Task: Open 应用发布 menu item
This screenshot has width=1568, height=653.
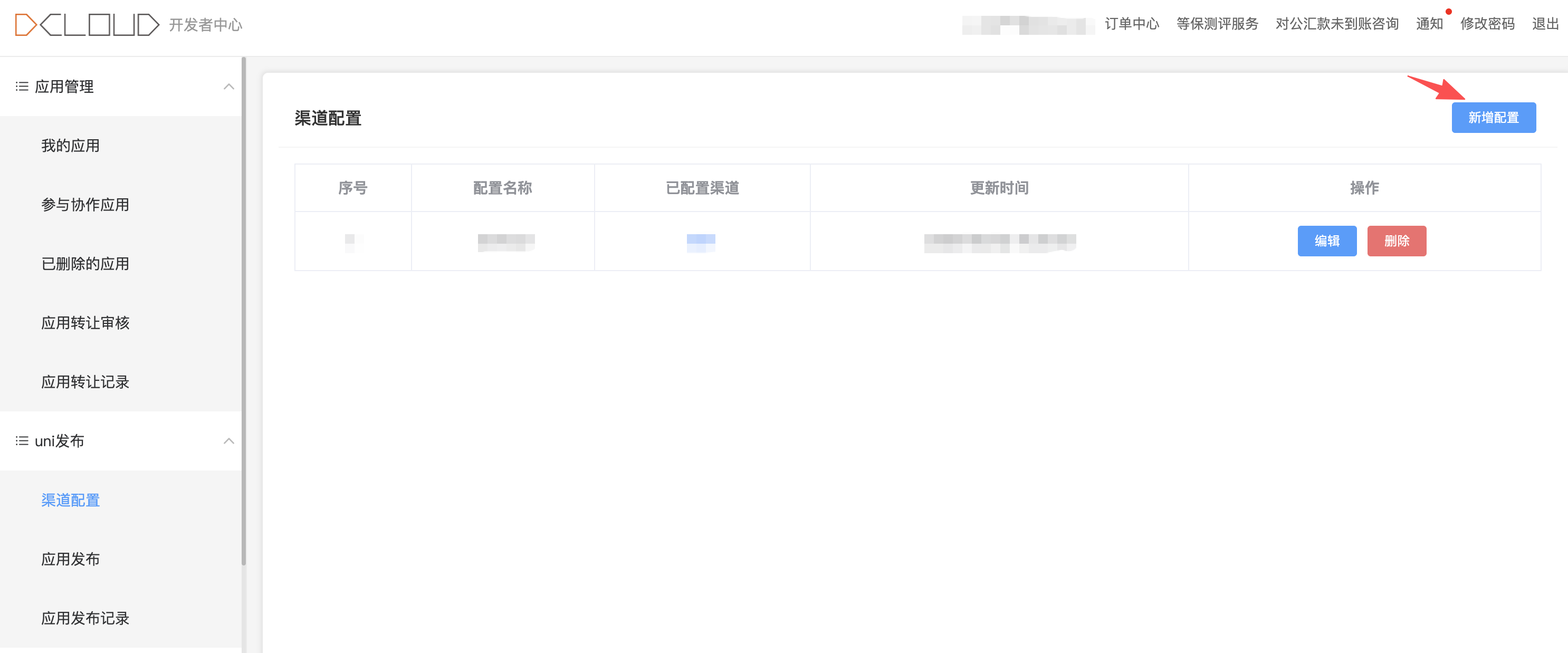Action: [70, 559]
